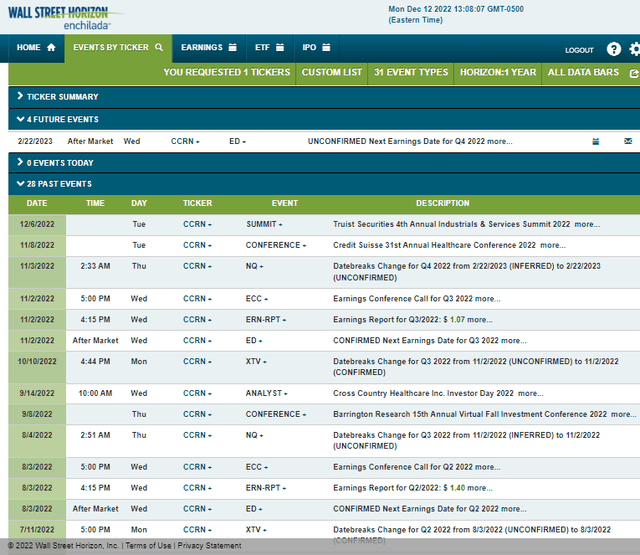This screenshot has height=555, width=640.
Task: Click the 2:33 AM time cell
Action: (x=95, y=266)
